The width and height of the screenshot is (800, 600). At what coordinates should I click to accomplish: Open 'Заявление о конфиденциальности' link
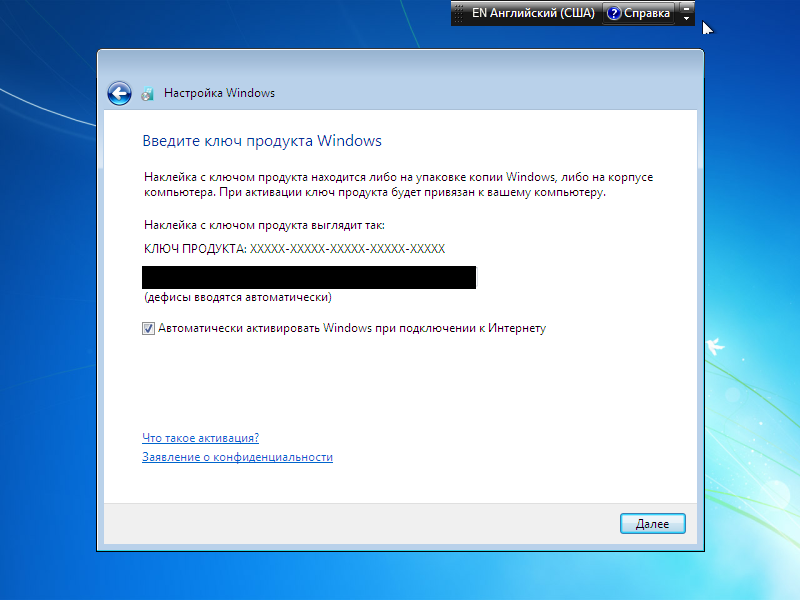pyautogui.click(x=237, y=457)
